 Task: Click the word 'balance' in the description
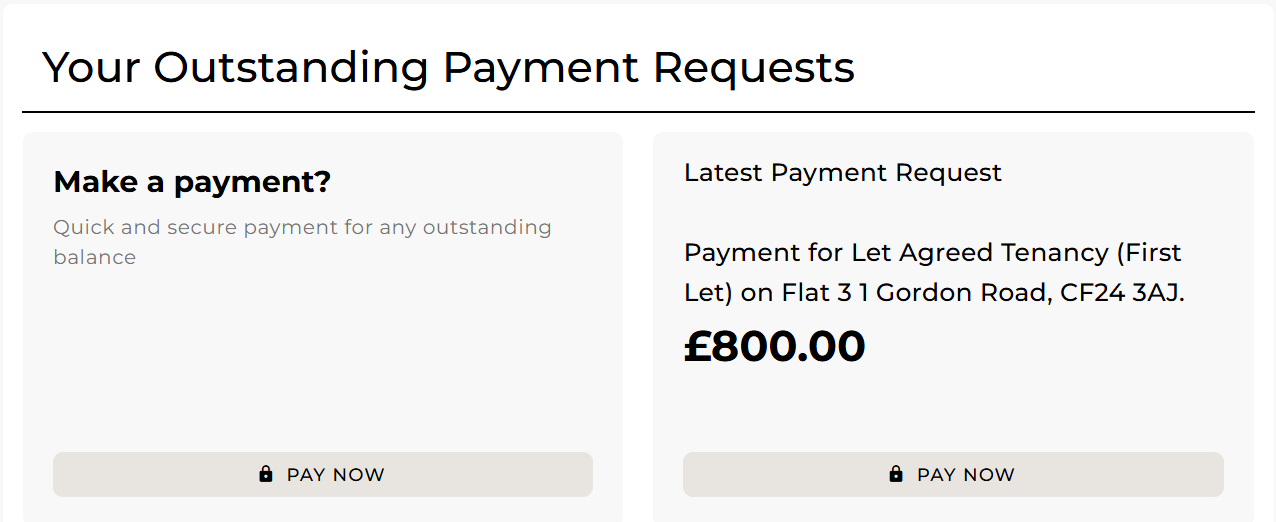point(94,257)
